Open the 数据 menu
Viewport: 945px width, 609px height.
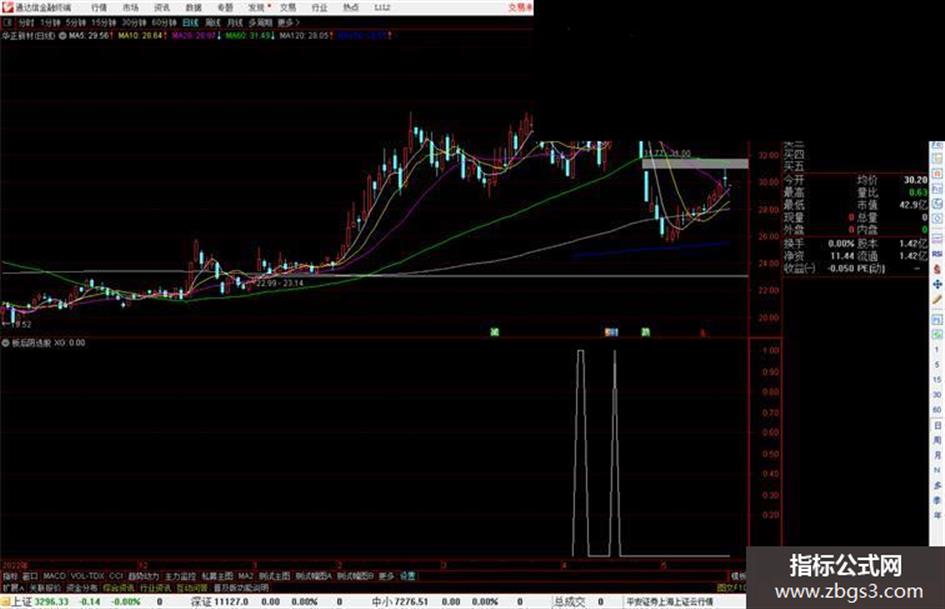coord(193,7)
